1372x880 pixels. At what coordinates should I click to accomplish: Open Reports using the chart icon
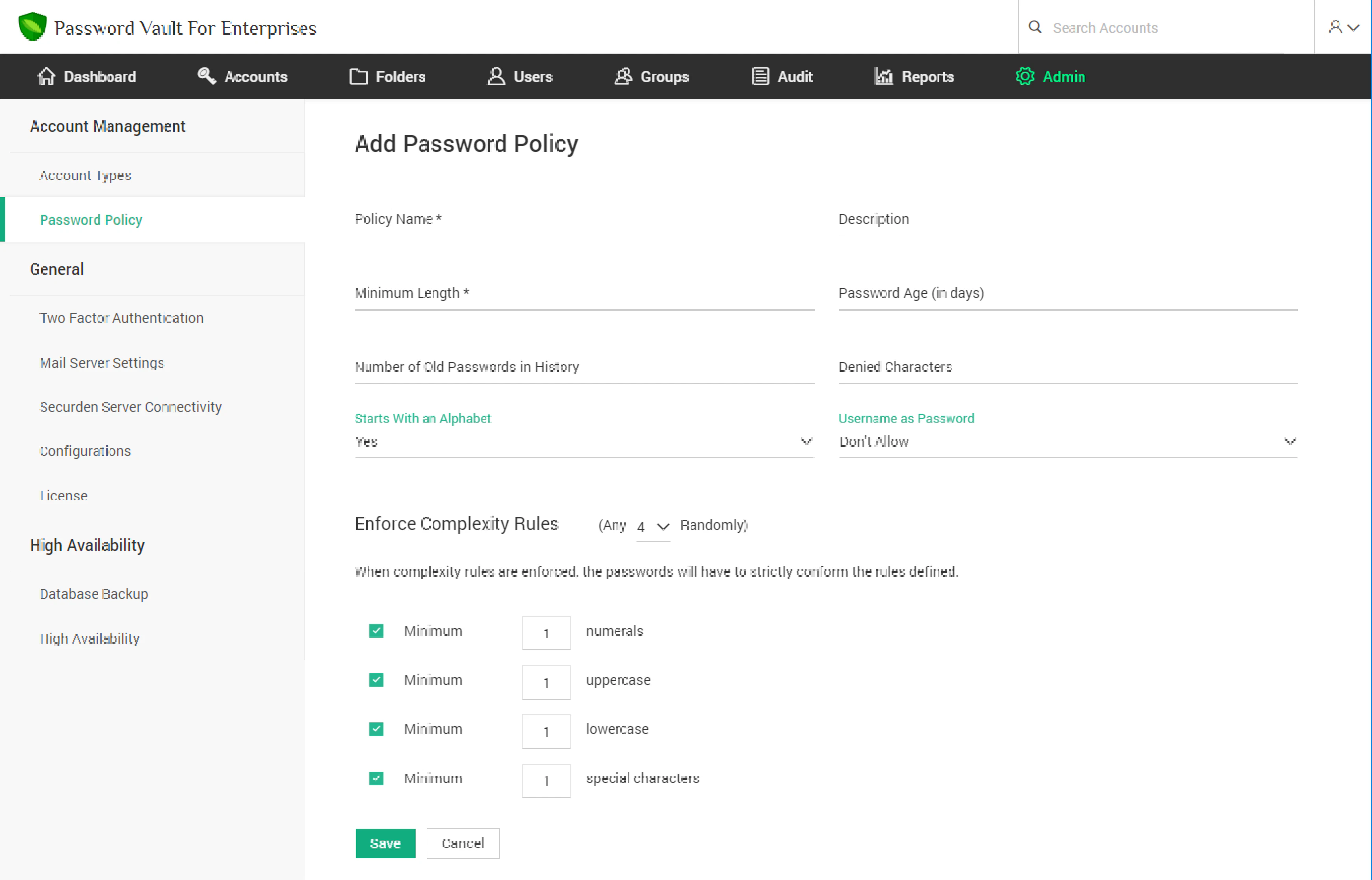884,76
